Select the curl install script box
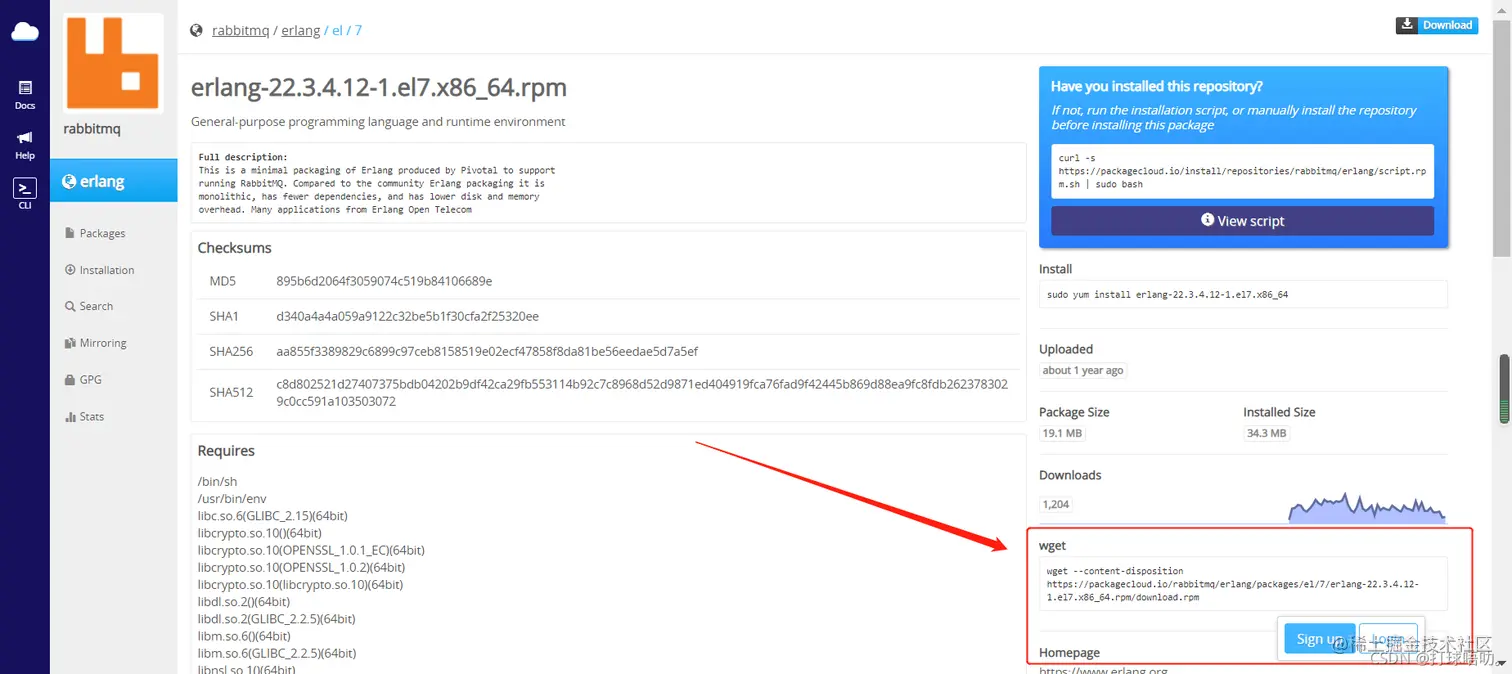The width and height of the screenshot is (1512, 674). pyautogui.click(x=1242, y=171)
